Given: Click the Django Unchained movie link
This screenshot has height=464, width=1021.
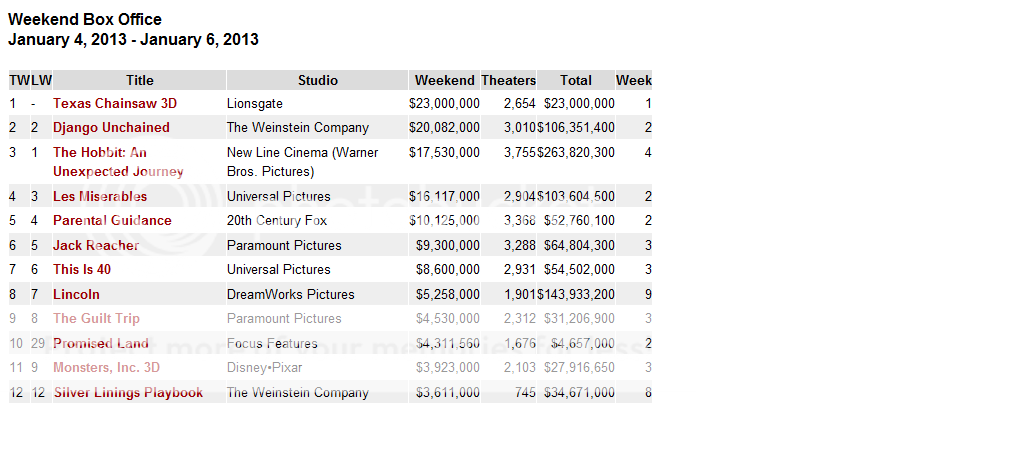Looking at the screenshot, I should tap(111, 128).
